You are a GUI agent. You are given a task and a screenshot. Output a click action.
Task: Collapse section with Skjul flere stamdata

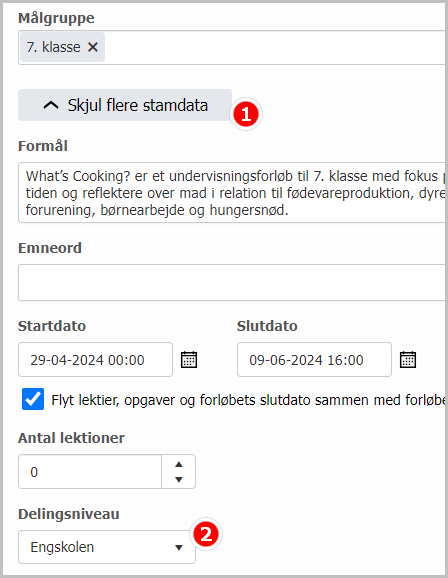tap(125, 105)
